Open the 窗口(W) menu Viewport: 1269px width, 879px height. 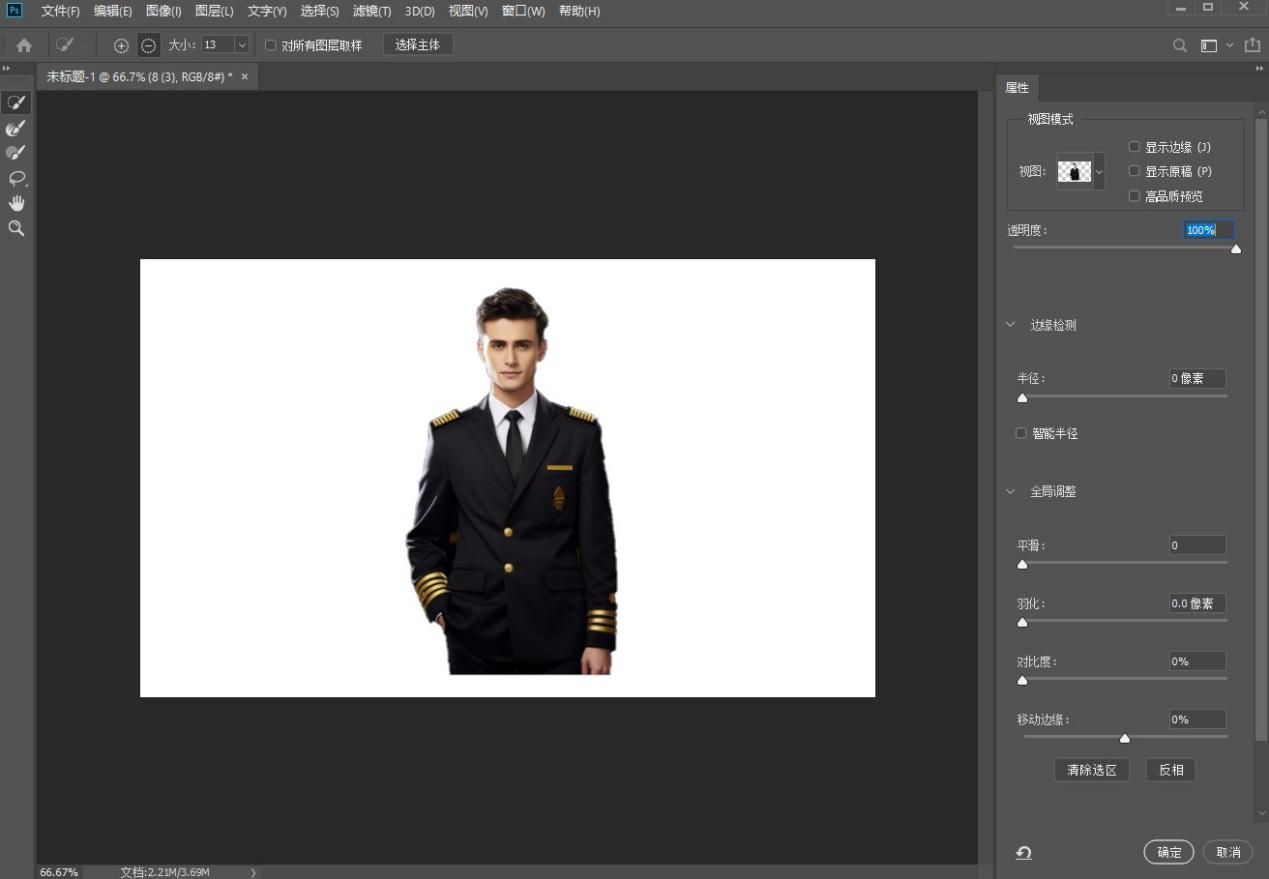[x=523, y=11]
